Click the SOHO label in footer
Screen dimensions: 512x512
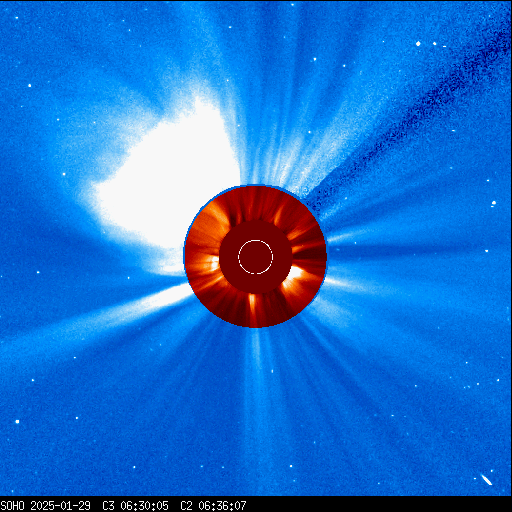pyautogui.click(x=12, y=505)
